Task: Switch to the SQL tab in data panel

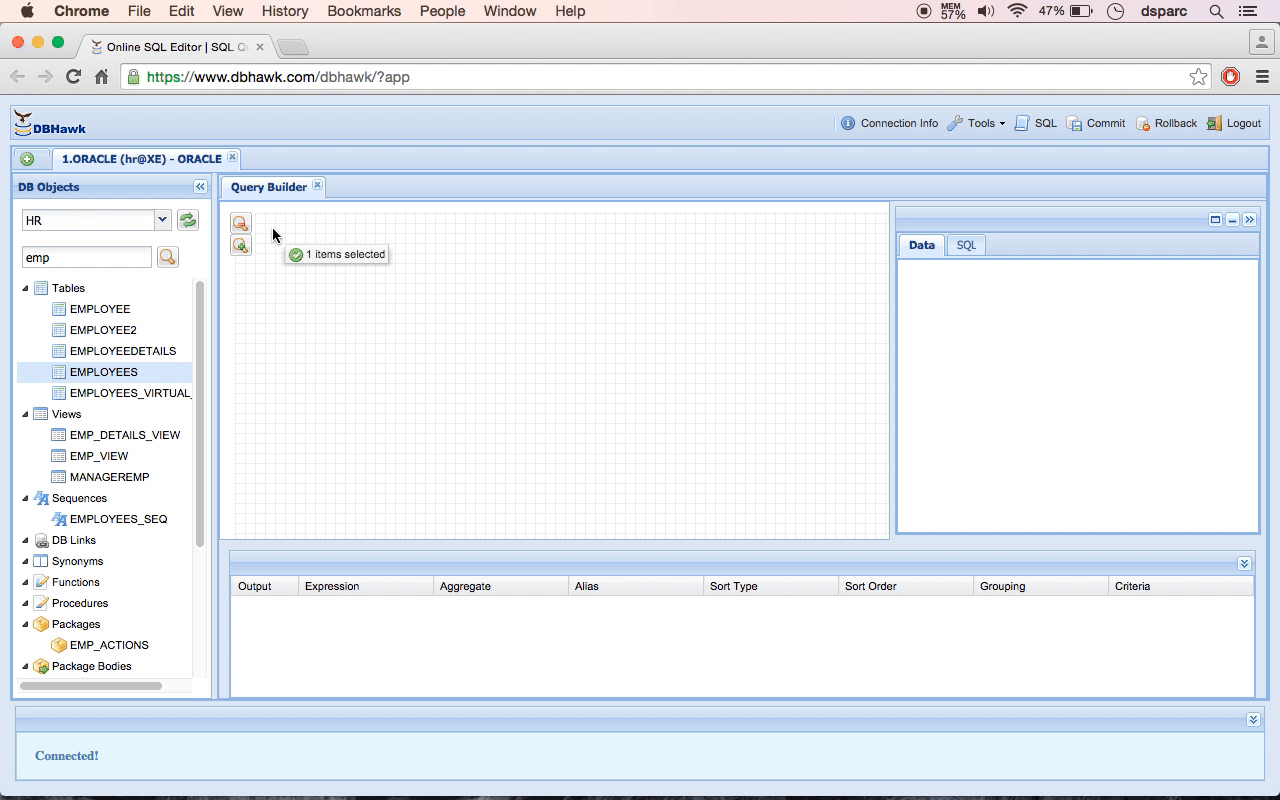Action: (965, 245)
